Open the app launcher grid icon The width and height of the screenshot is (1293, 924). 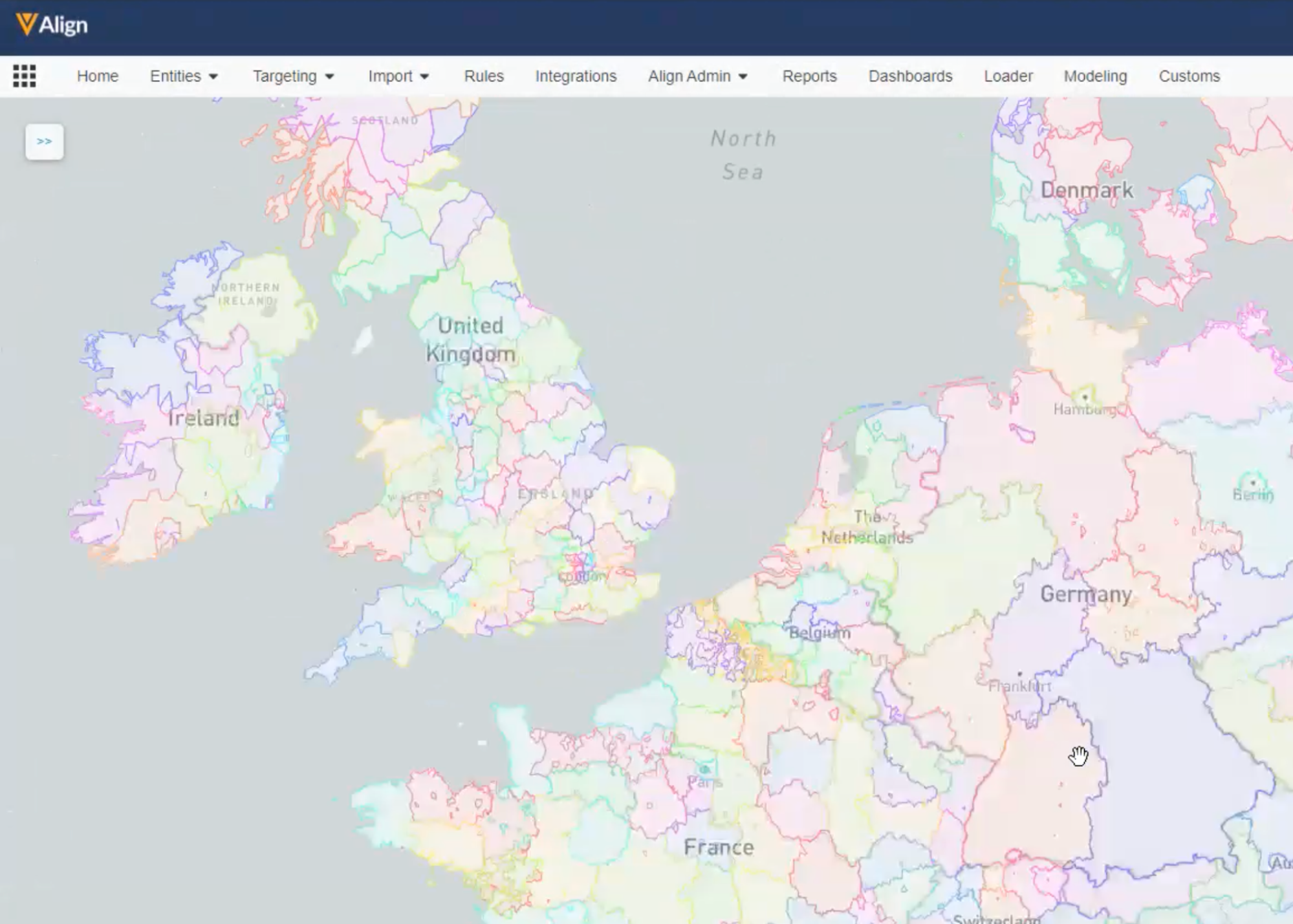pos(25,76)
